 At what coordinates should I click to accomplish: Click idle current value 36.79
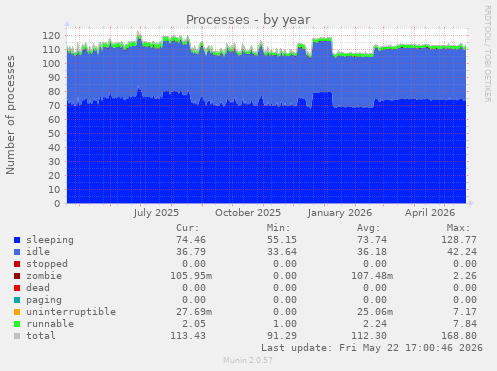click(191, 252)
